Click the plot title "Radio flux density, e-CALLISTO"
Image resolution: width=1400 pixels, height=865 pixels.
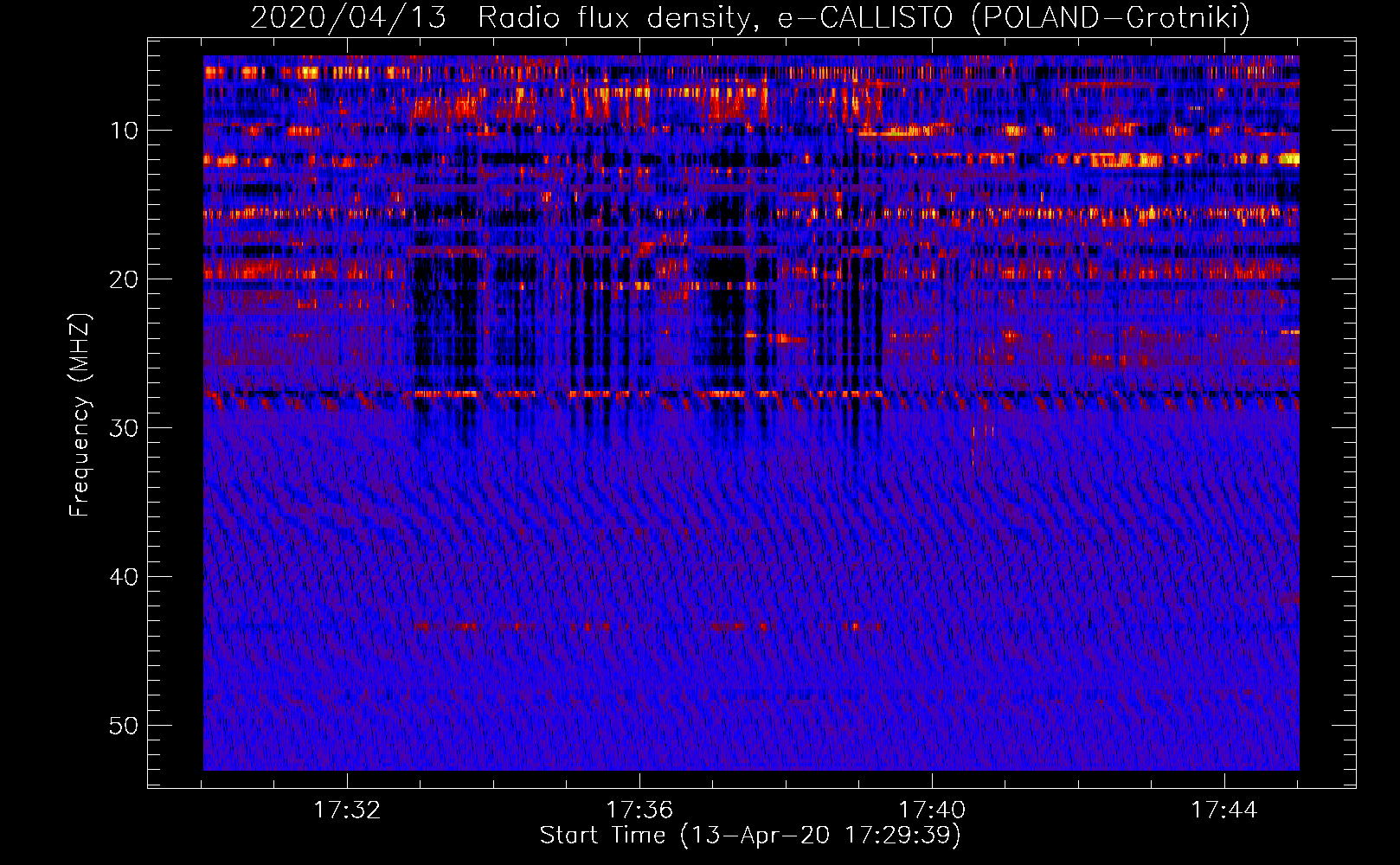point(716,17)
